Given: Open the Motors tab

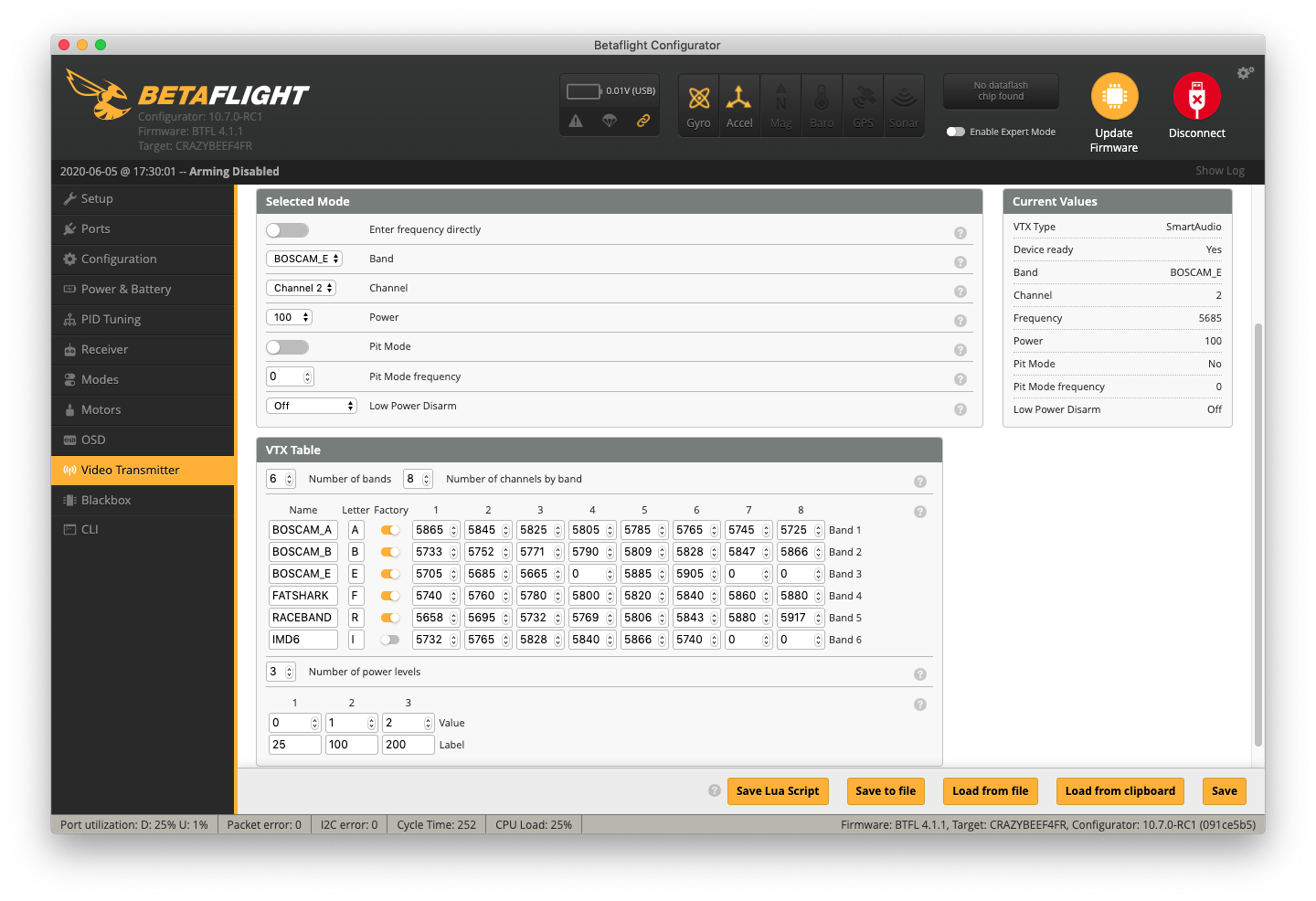Looking at the screenshot, I should click(x=143, y=410).
